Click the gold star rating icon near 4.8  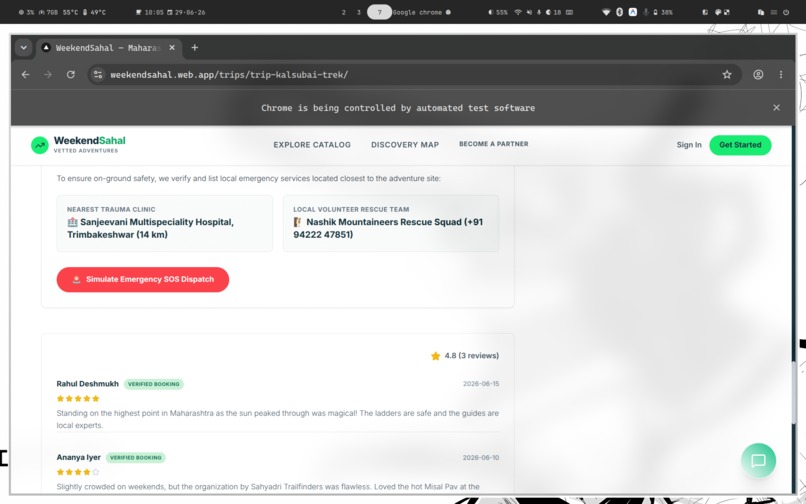(x=435, y=356)
